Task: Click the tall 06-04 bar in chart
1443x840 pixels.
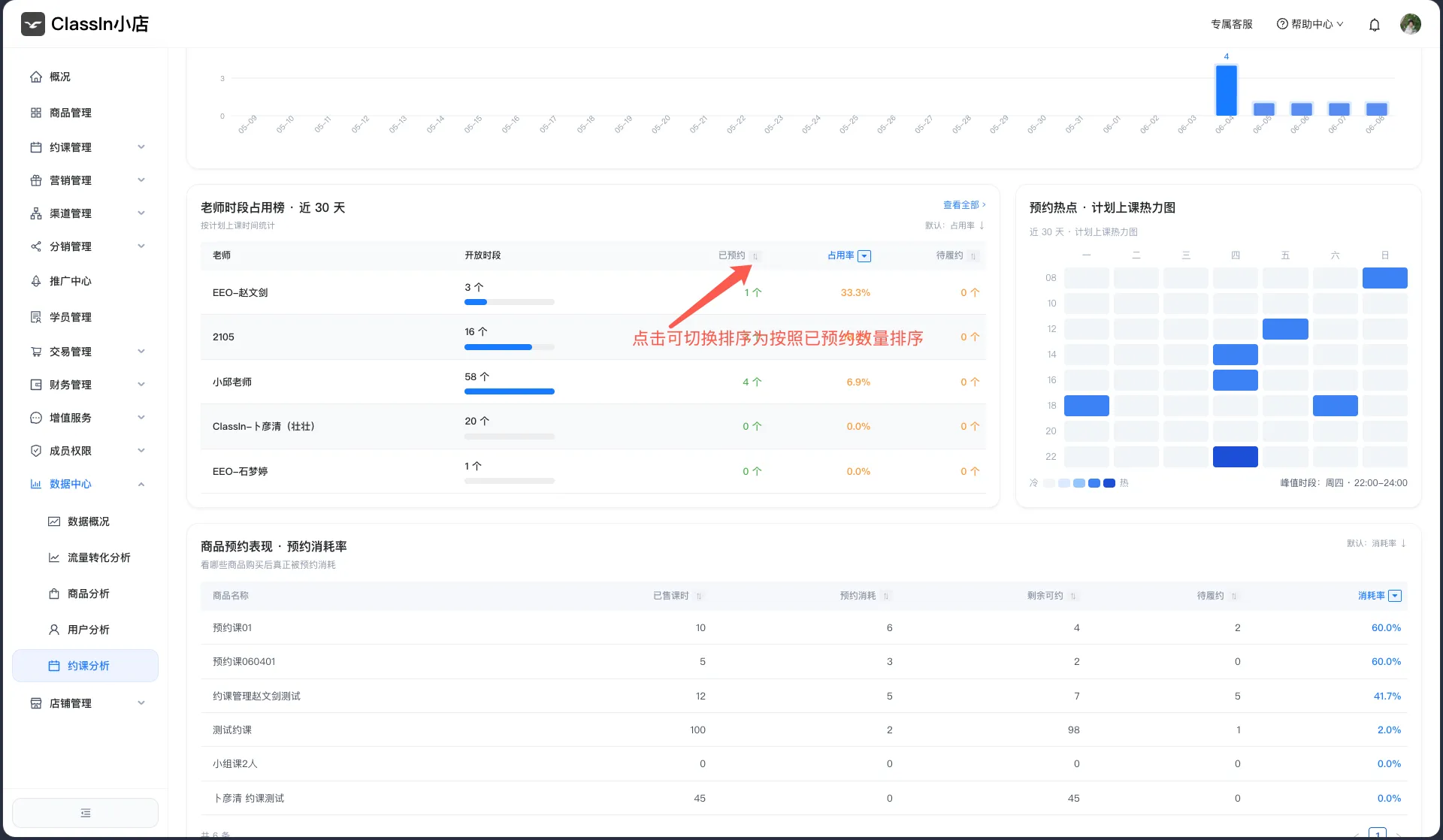Action: 1226,90
